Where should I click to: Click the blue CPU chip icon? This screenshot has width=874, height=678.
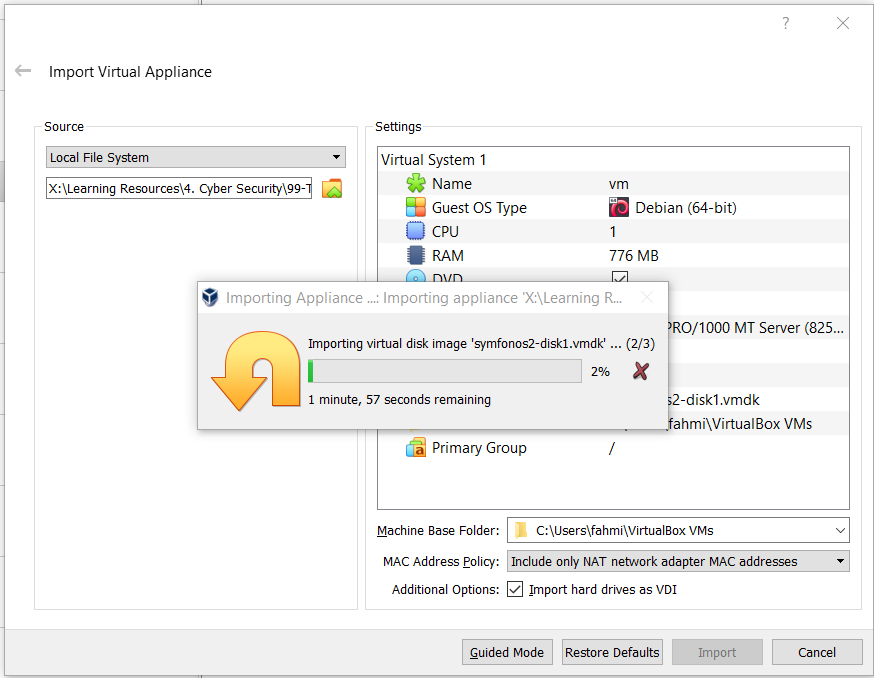[415, 231]
